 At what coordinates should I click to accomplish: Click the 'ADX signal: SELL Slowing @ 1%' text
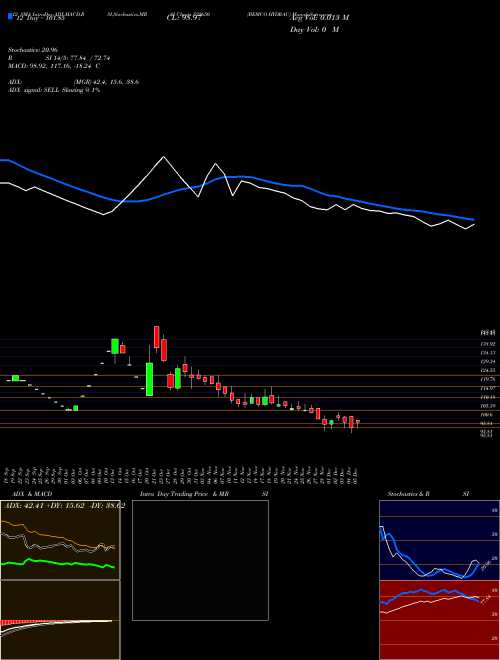(x=54, y=90)
